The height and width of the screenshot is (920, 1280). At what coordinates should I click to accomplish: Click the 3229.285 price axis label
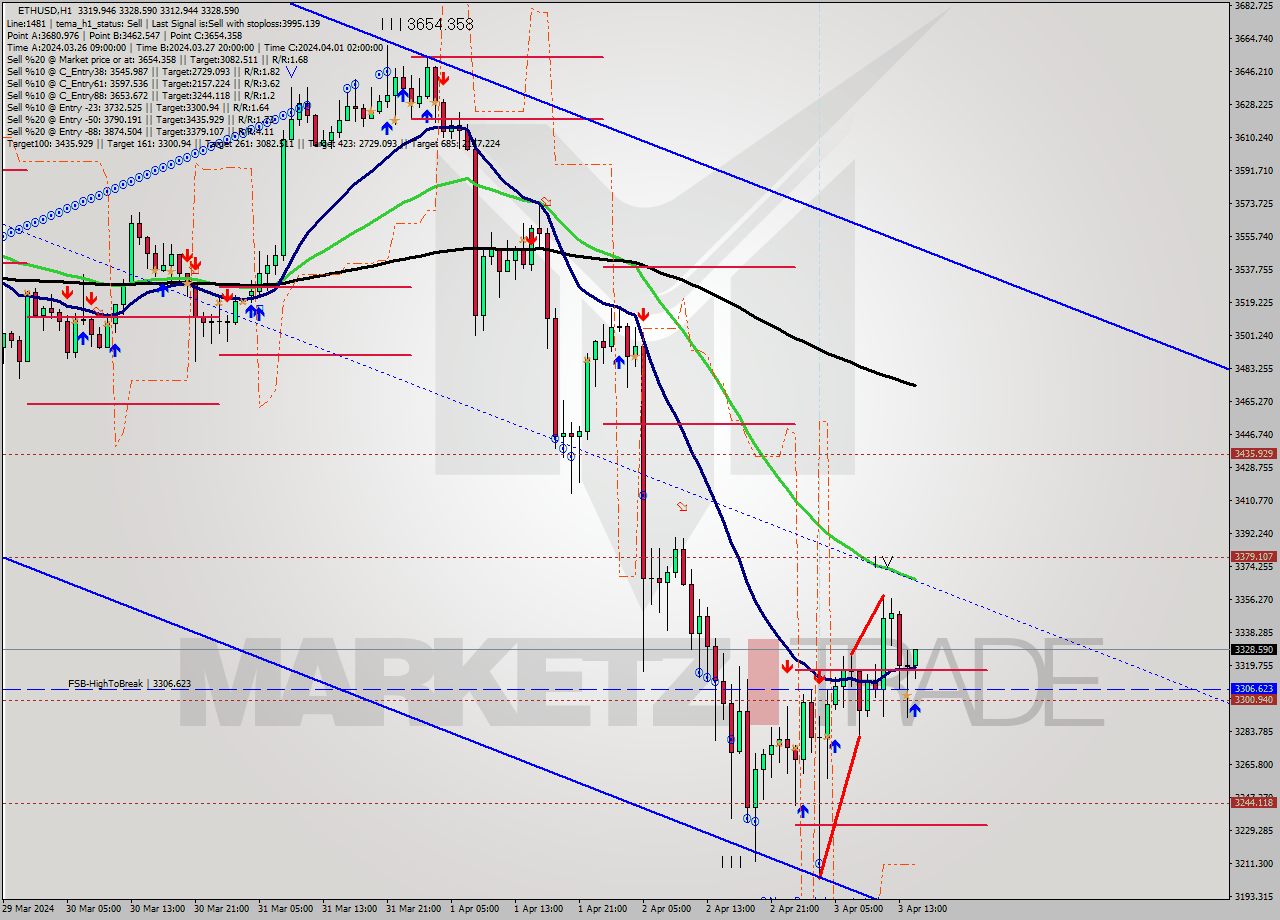[x=1254, y=831]
